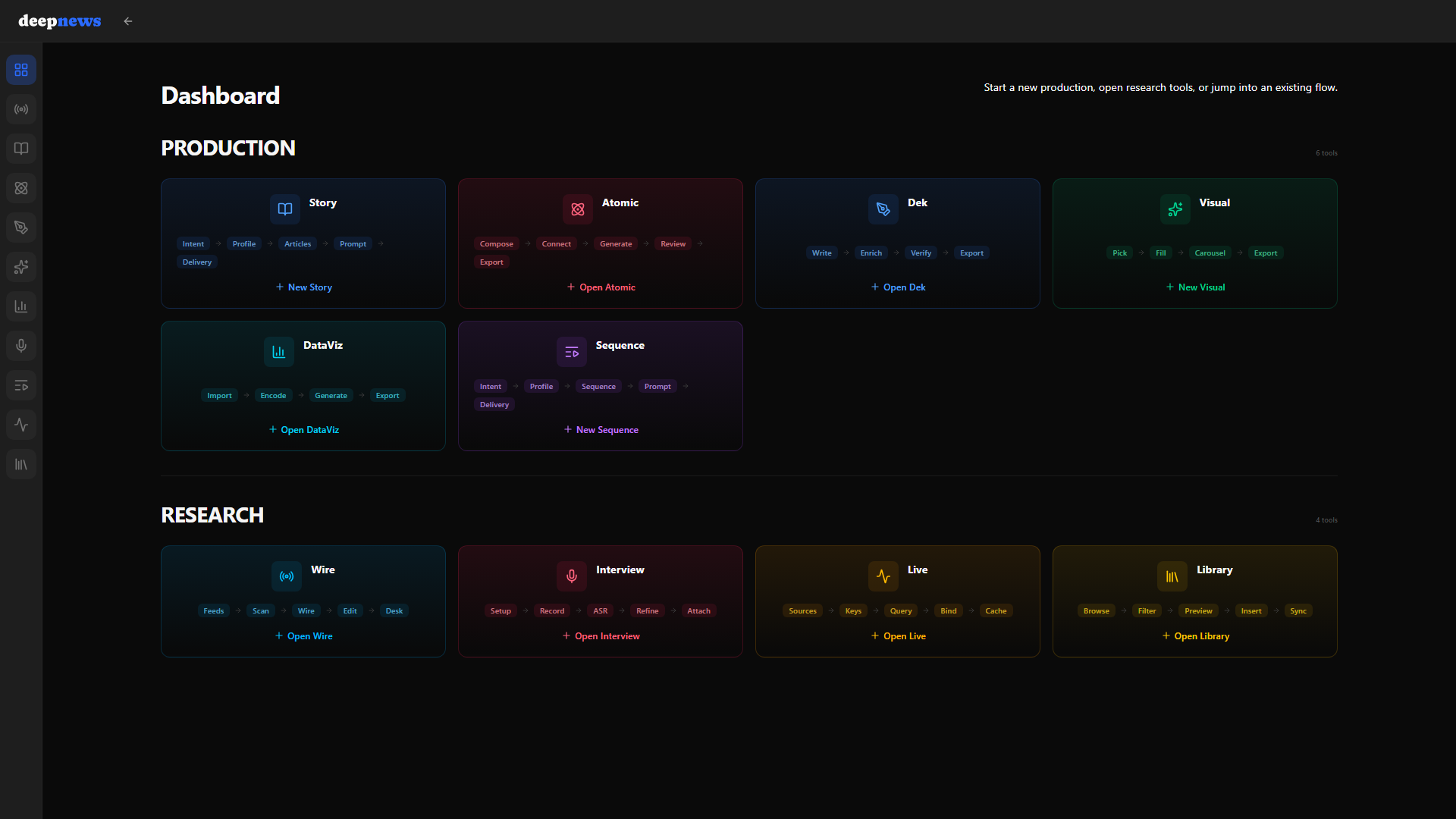Screen dimensions: 1456x819
Task: Select the Compose step in Atomic card
Action: (x=496, y=244)
